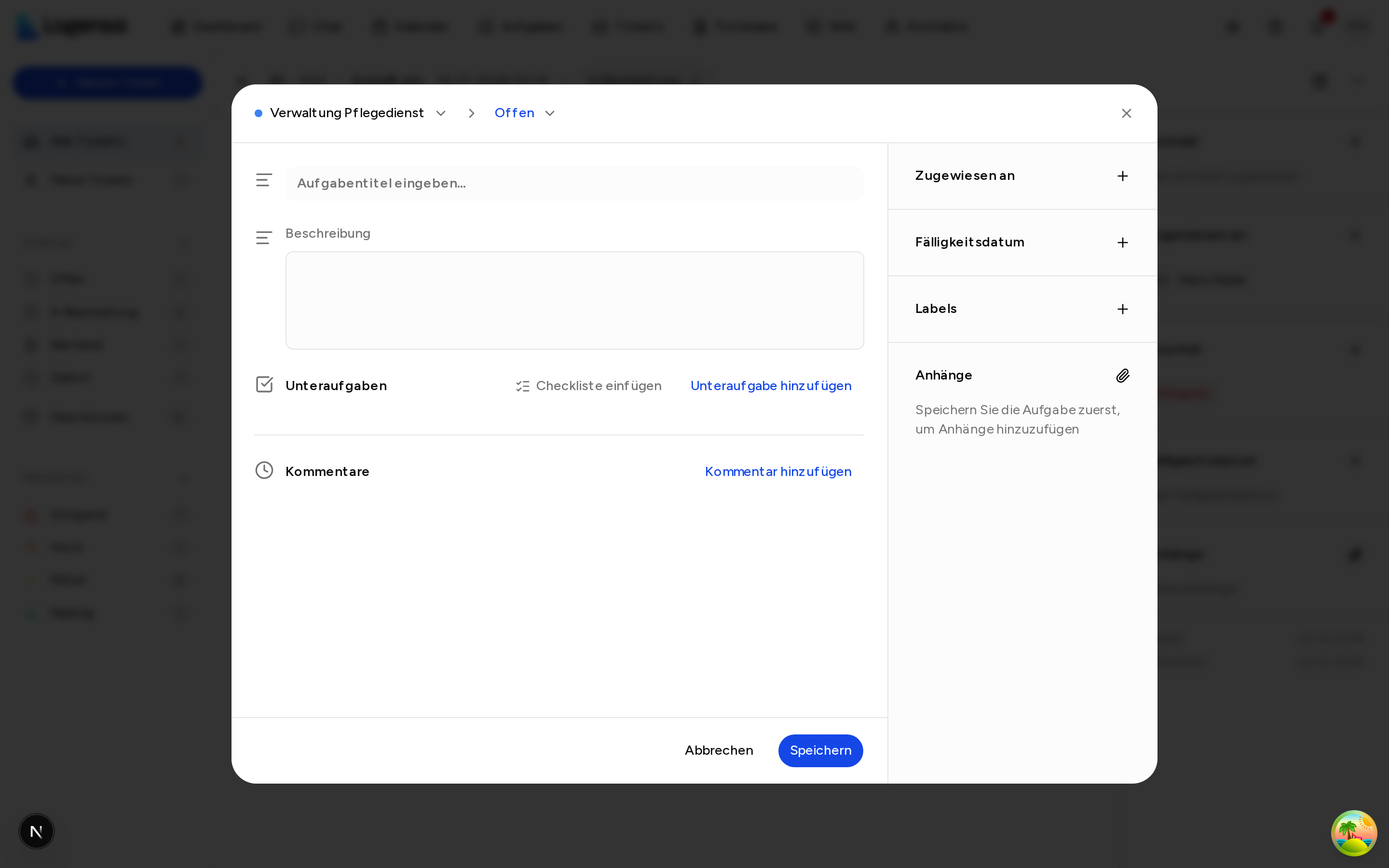
Task: Click Checkliste einfügen
Action: pyautogui.click(x=588, y=386)
